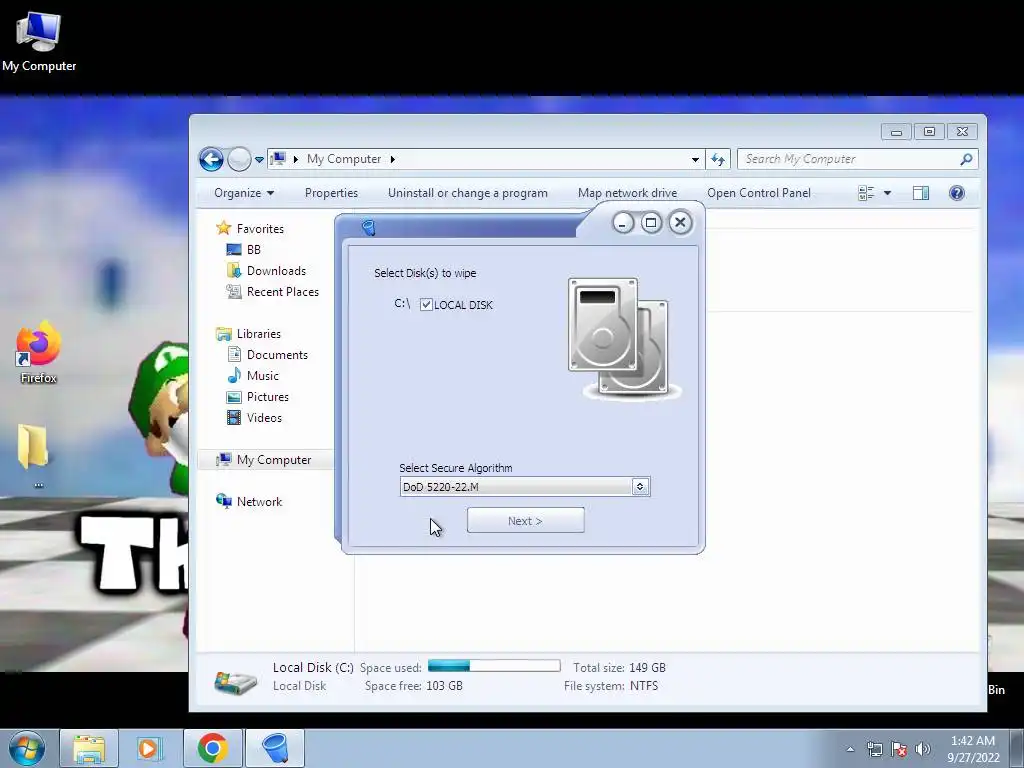Launch Windows Media Player from taskbar
The height and width of the screenshot is (768, 1024).
tap(150, 748)
